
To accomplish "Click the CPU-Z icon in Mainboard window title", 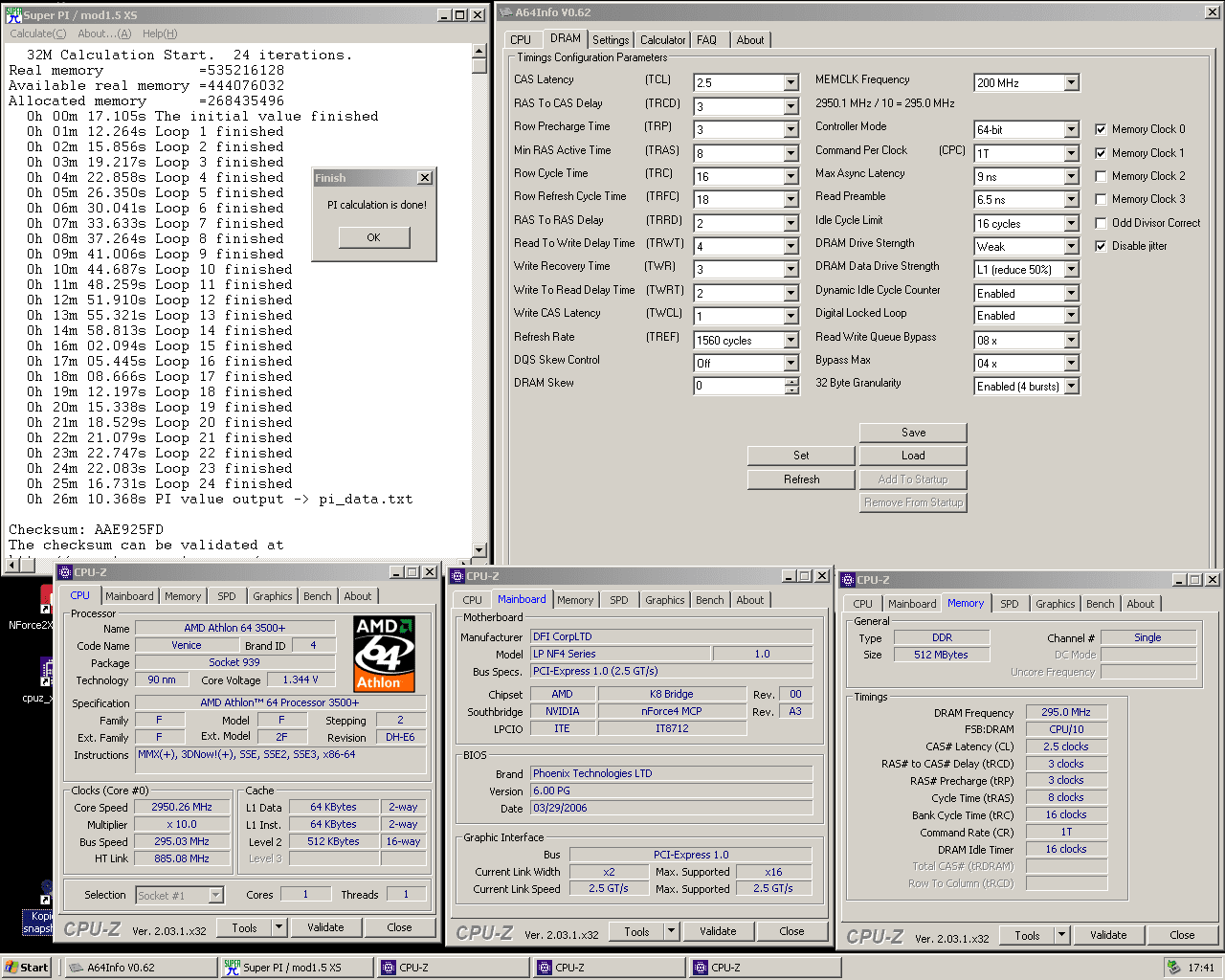I will tap(457, 576).
